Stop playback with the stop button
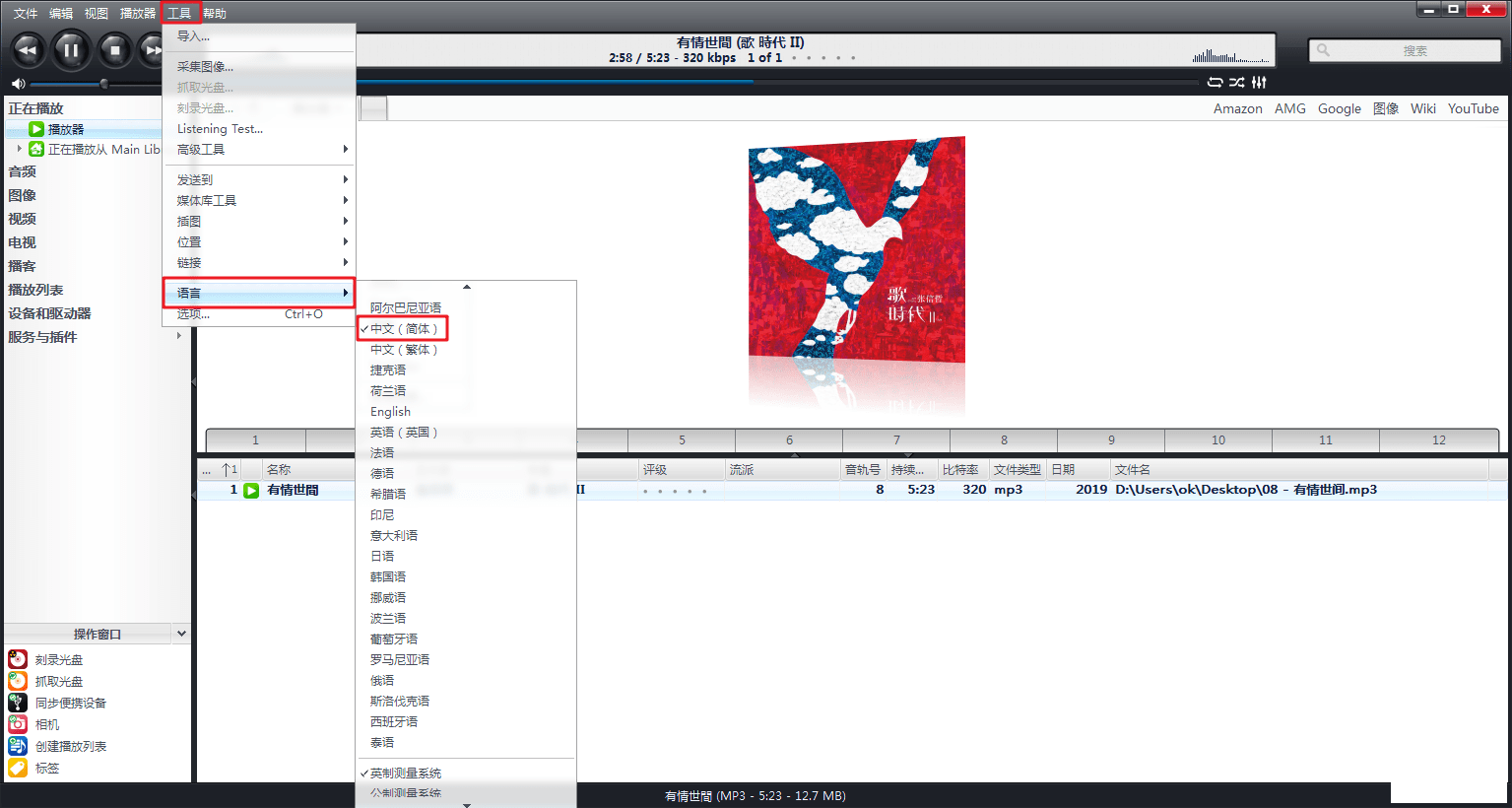The width and height of the screenshot is (1512, 808). 114,50
